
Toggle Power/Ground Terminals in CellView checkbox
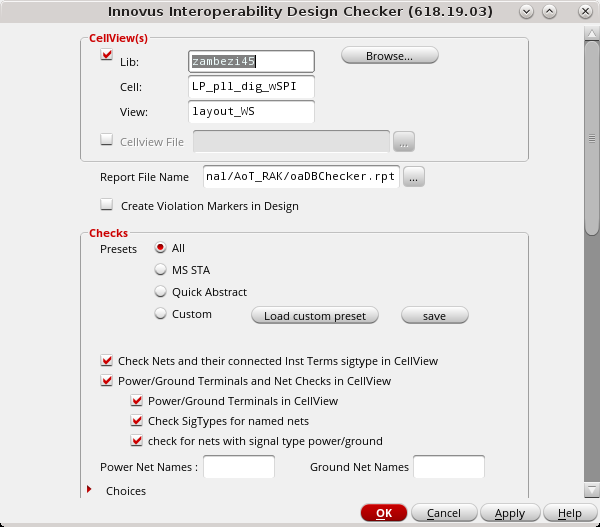pos(137,400)
